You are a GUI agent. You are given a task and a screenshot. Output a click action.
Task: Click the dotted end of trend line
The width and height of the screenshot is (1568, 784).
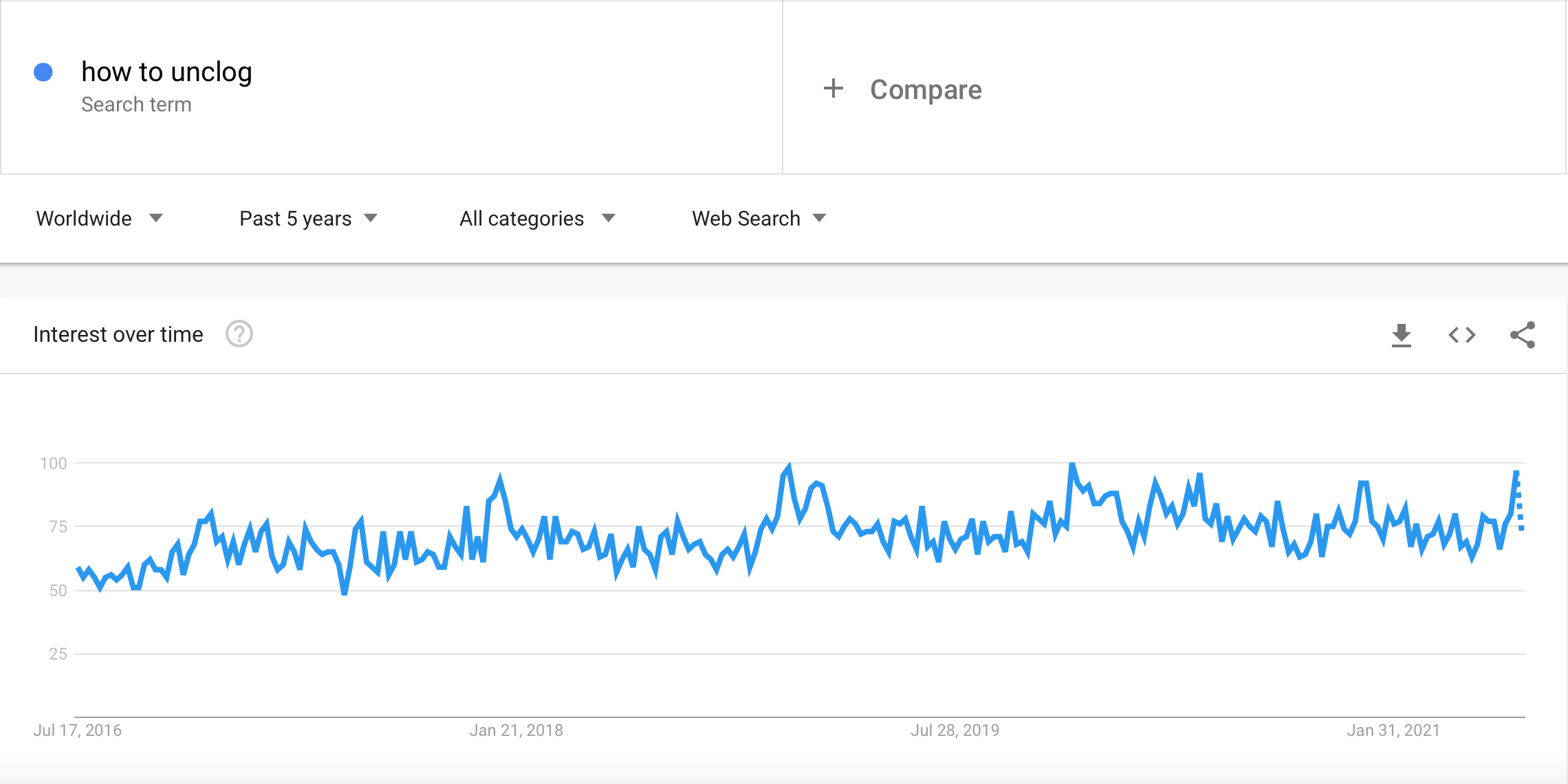point(1519,501)
